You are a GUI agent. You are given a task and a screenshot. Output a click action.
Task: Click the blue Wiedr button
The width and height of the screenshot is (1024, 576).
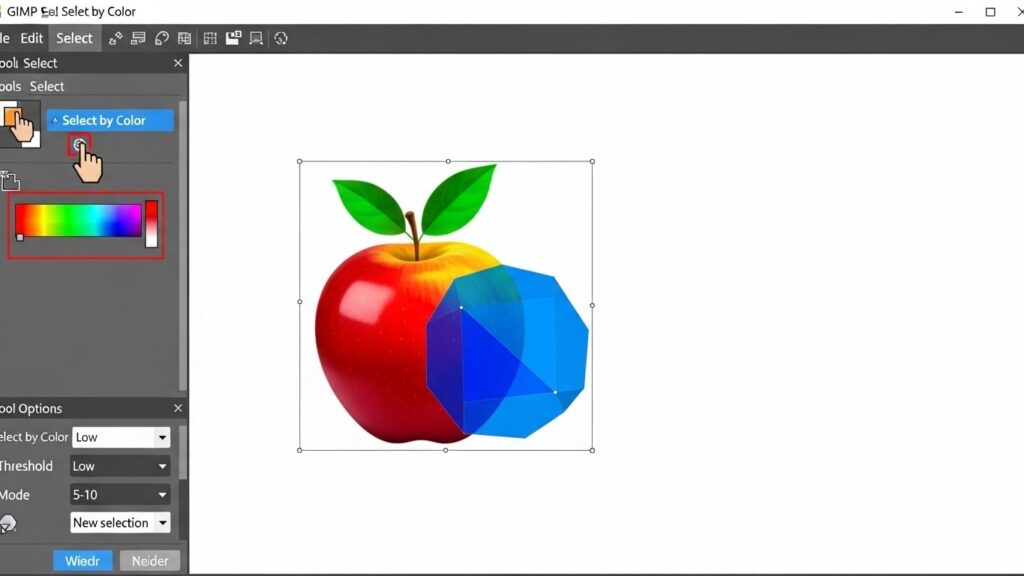point(82,560)
